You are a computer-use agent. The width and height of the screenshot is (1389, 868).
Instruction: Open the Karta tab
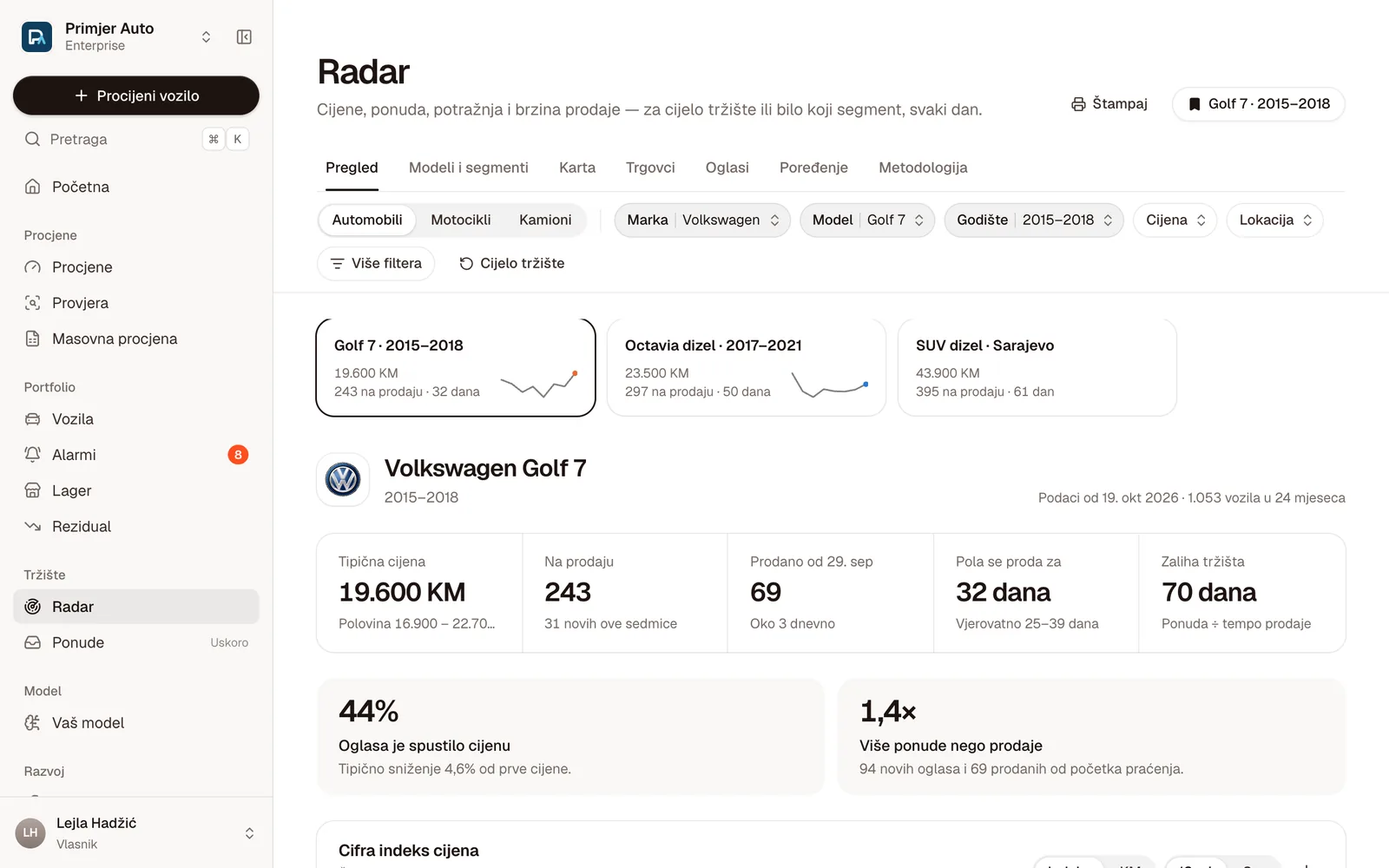[x=577, y=168]
